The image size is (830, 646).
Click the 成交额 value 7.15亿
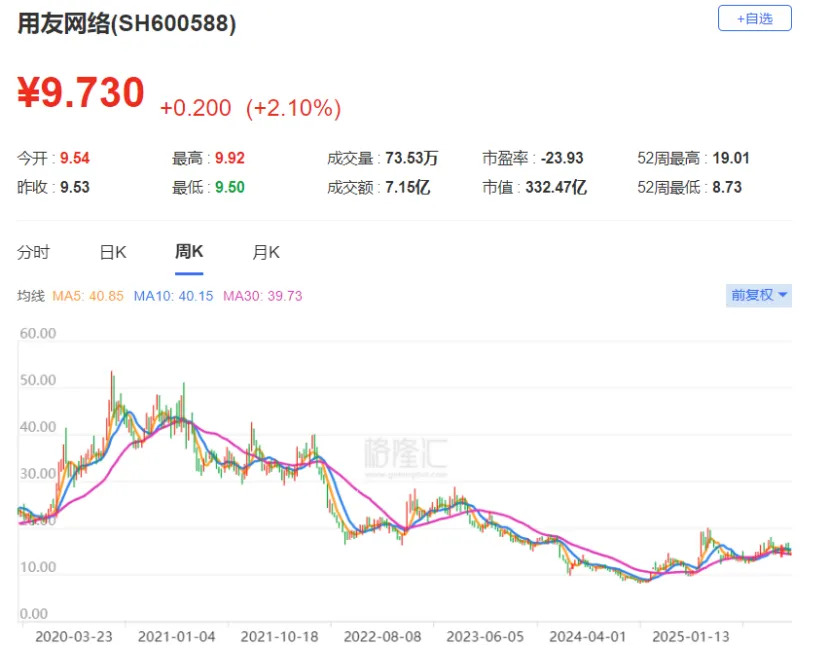[407, 187]
